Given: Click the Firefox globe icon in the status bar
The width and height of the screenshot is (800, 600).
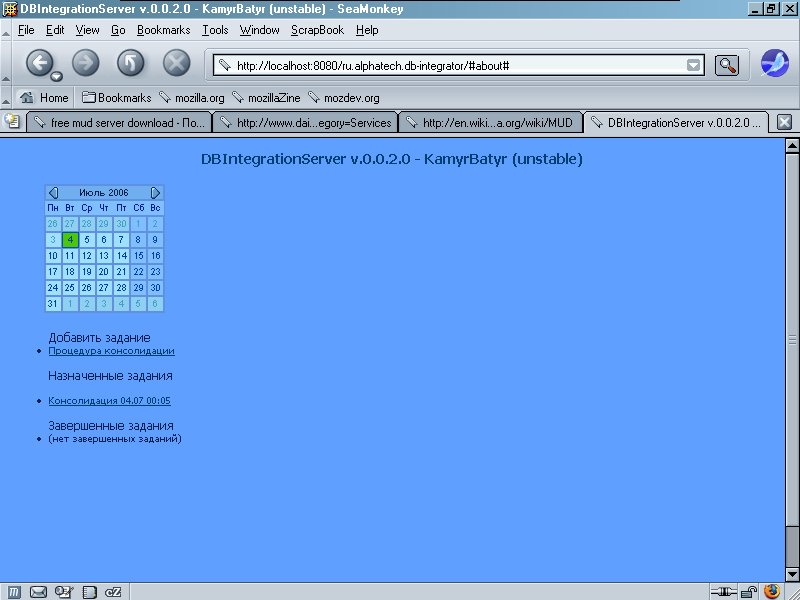Looking at the screenshot, I should point(771,592).
